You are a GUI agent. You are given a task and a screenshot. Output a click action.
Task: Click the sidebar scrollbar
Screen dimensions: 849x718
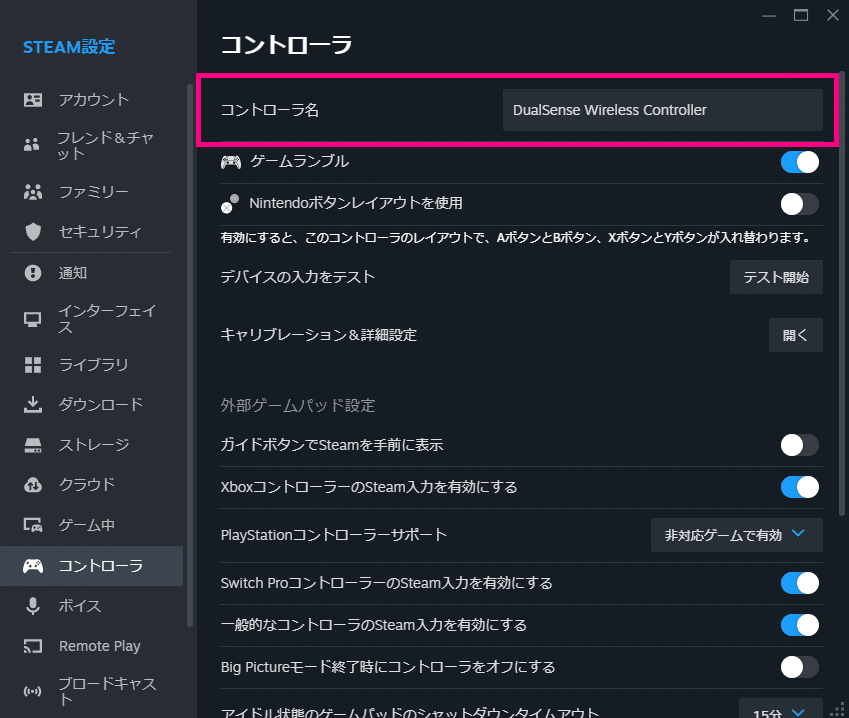pyautogui.click(x=190, y=355)
